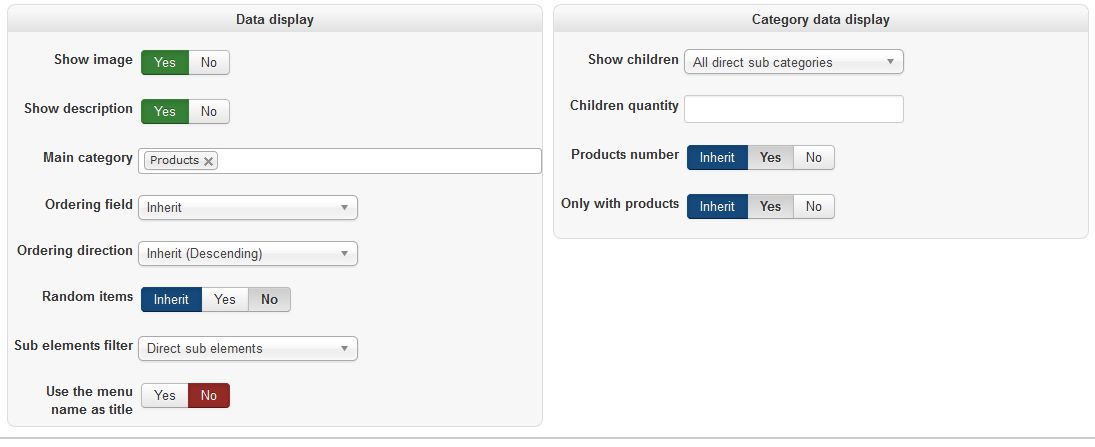Expand the Ordering direction dropdown

click(247, 254)
